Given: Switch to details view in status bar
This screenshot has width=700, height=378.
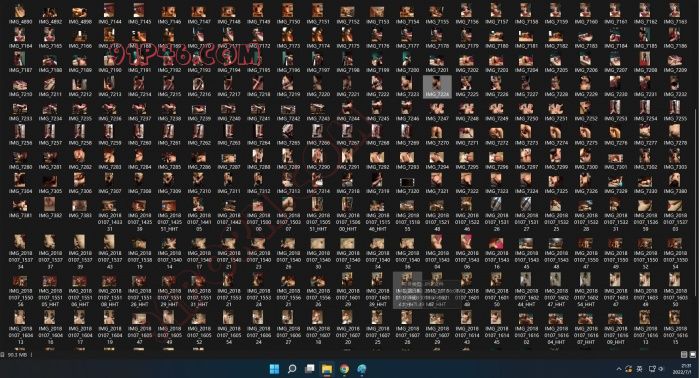Looking at the screenshot, I should pos(684,354).
